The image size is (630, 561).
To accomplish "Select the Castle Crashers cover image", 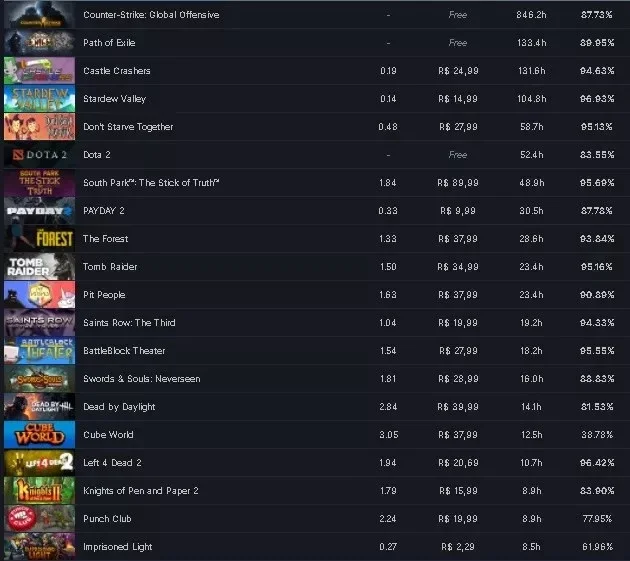I will (x=39, y=71).
